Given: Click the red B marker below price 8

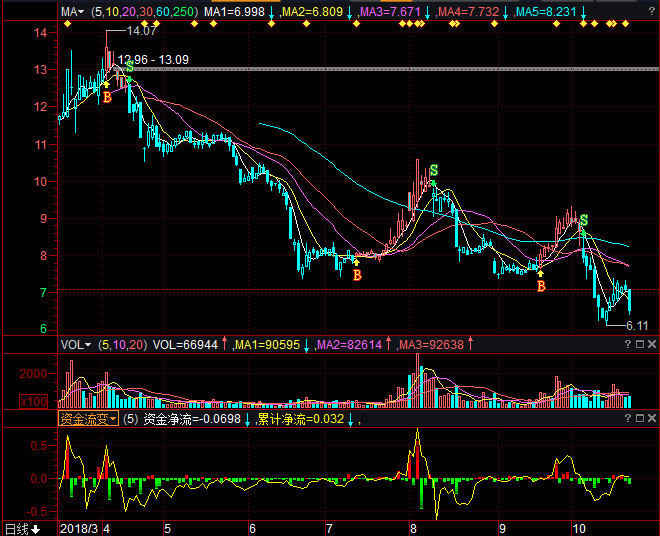Looking at the screenshot, I should [357, 274].
